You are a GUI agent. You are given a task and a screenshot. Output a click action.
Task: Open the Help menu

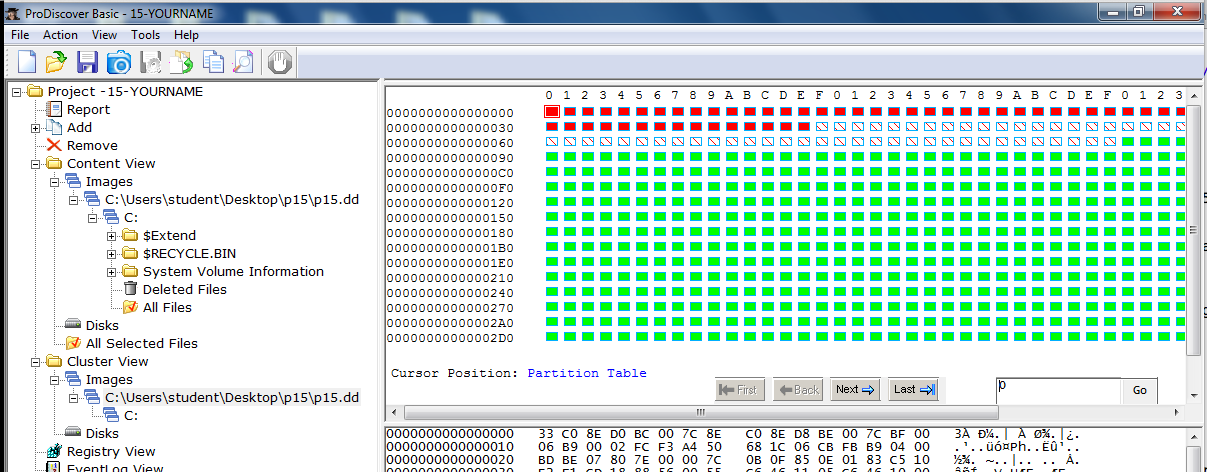[186, 34]
